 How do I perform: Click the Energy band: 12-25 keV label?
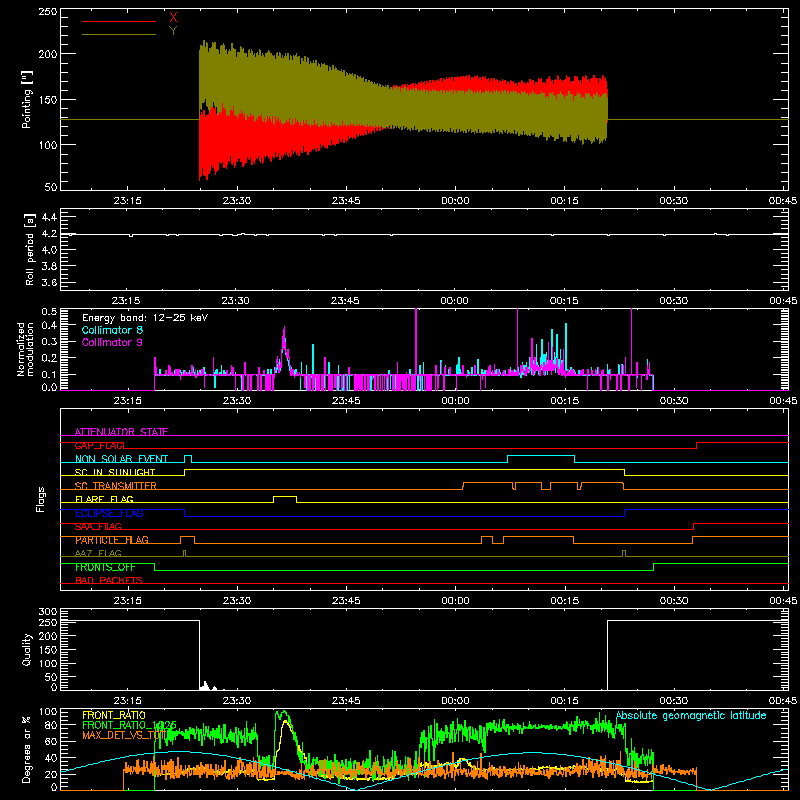(145, 318)
